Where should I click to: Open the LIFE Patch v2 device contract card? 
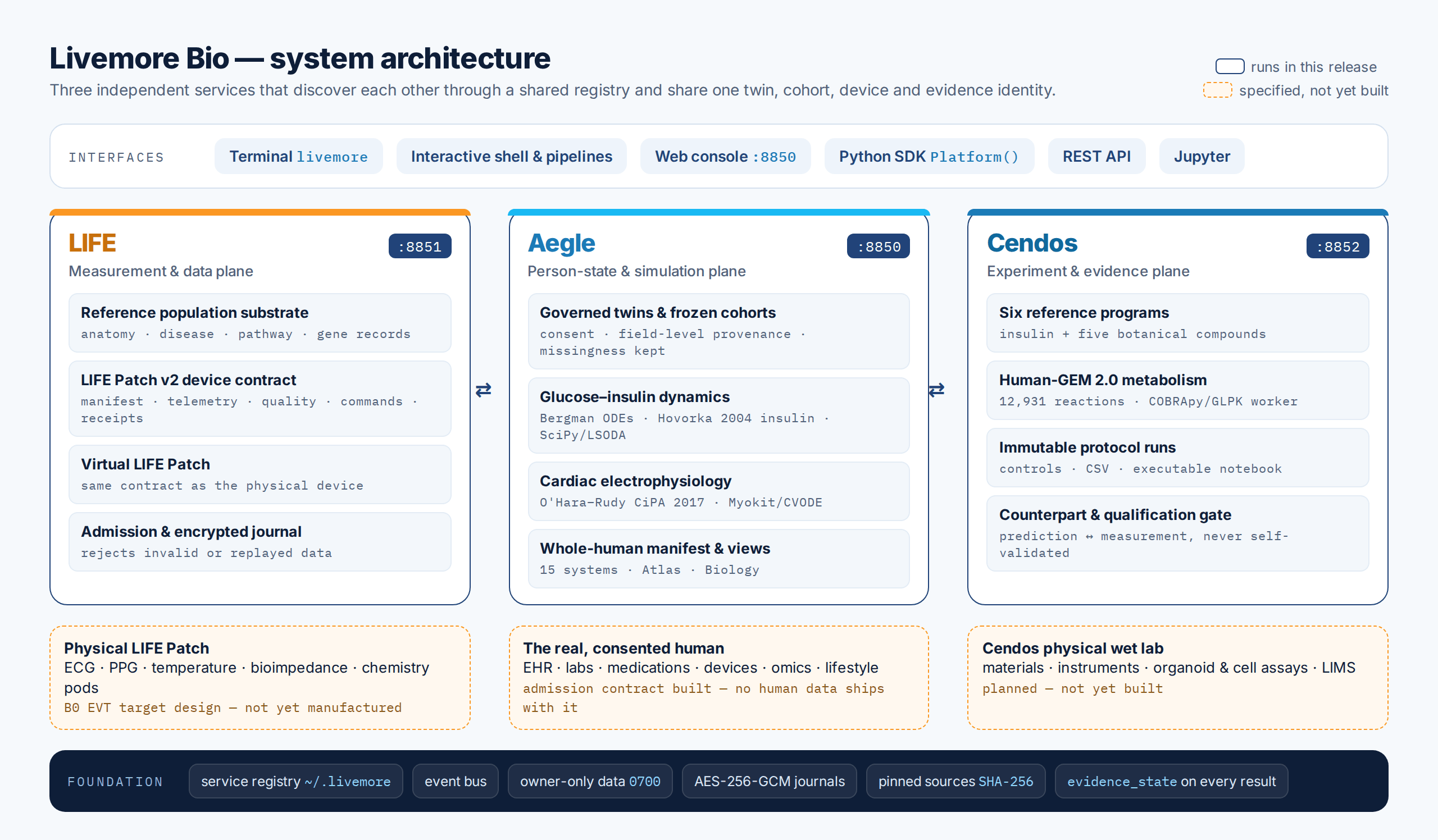pyautogui.click(x=260, y=399)
